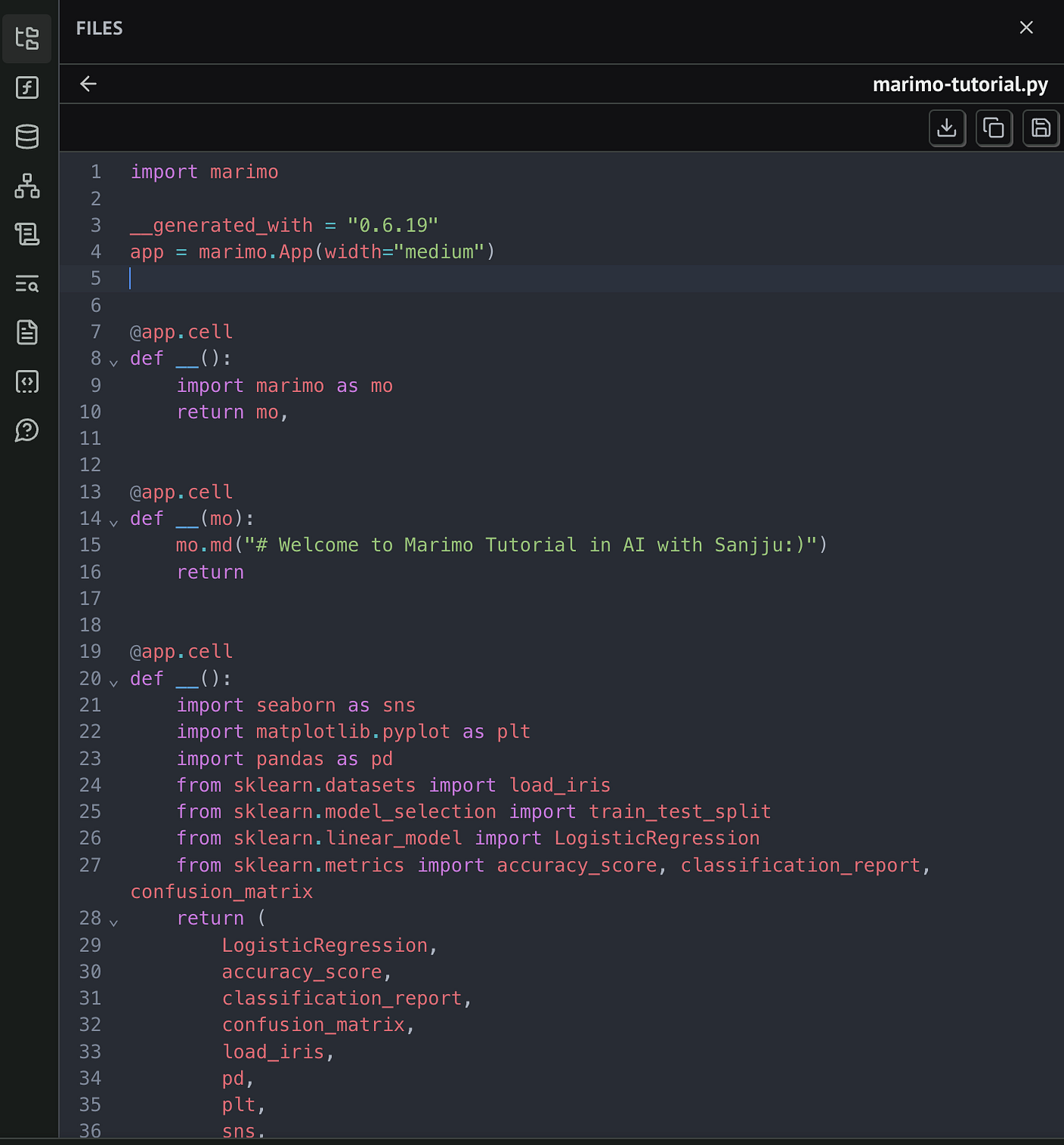1064x1145 pixels.
Task: Click "return" on line 16
Action: [x=211, y=572]
